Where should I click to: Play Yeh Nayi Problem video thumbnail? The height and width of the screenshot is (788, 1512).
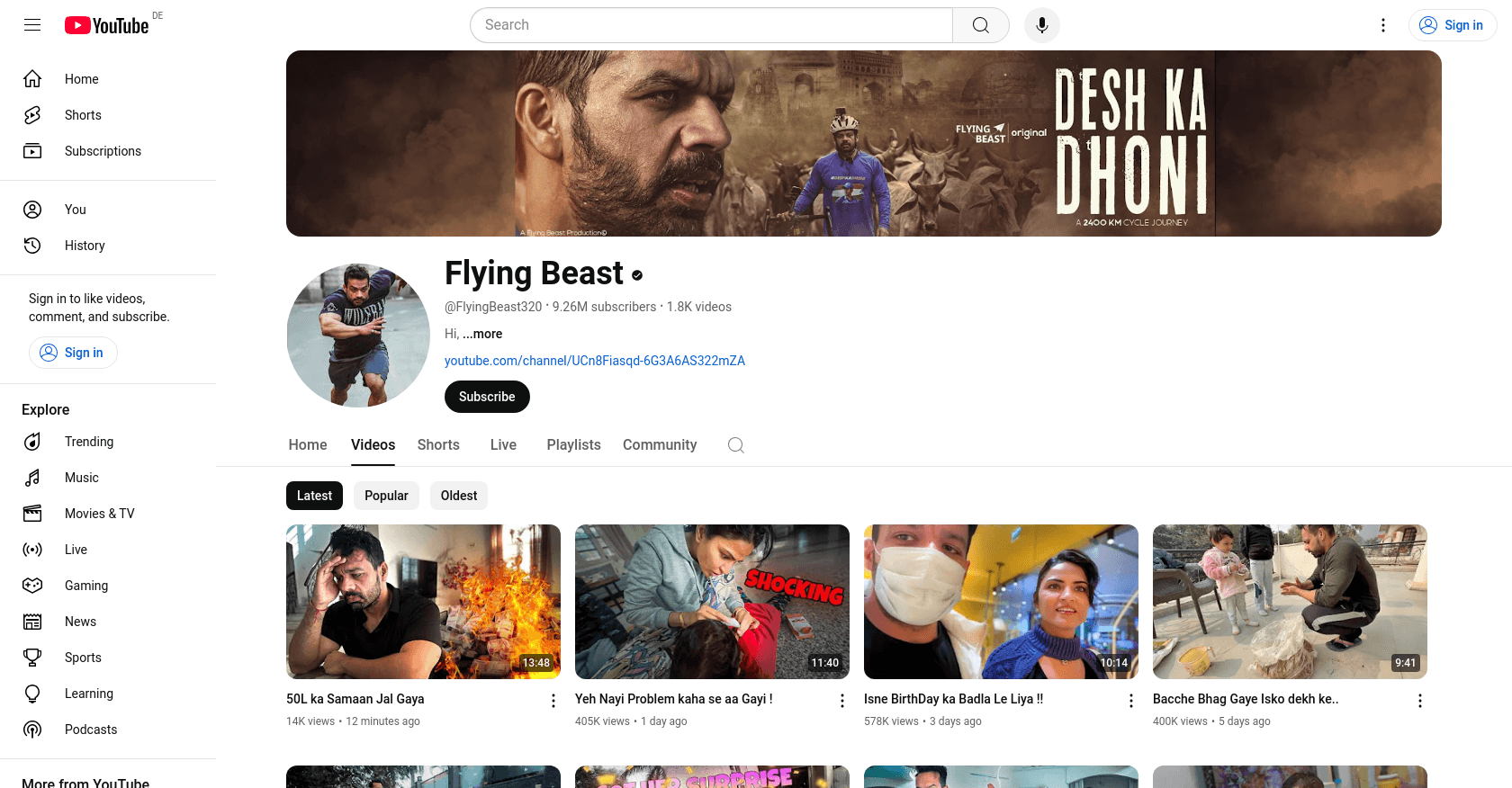click(x=712, y=601)
